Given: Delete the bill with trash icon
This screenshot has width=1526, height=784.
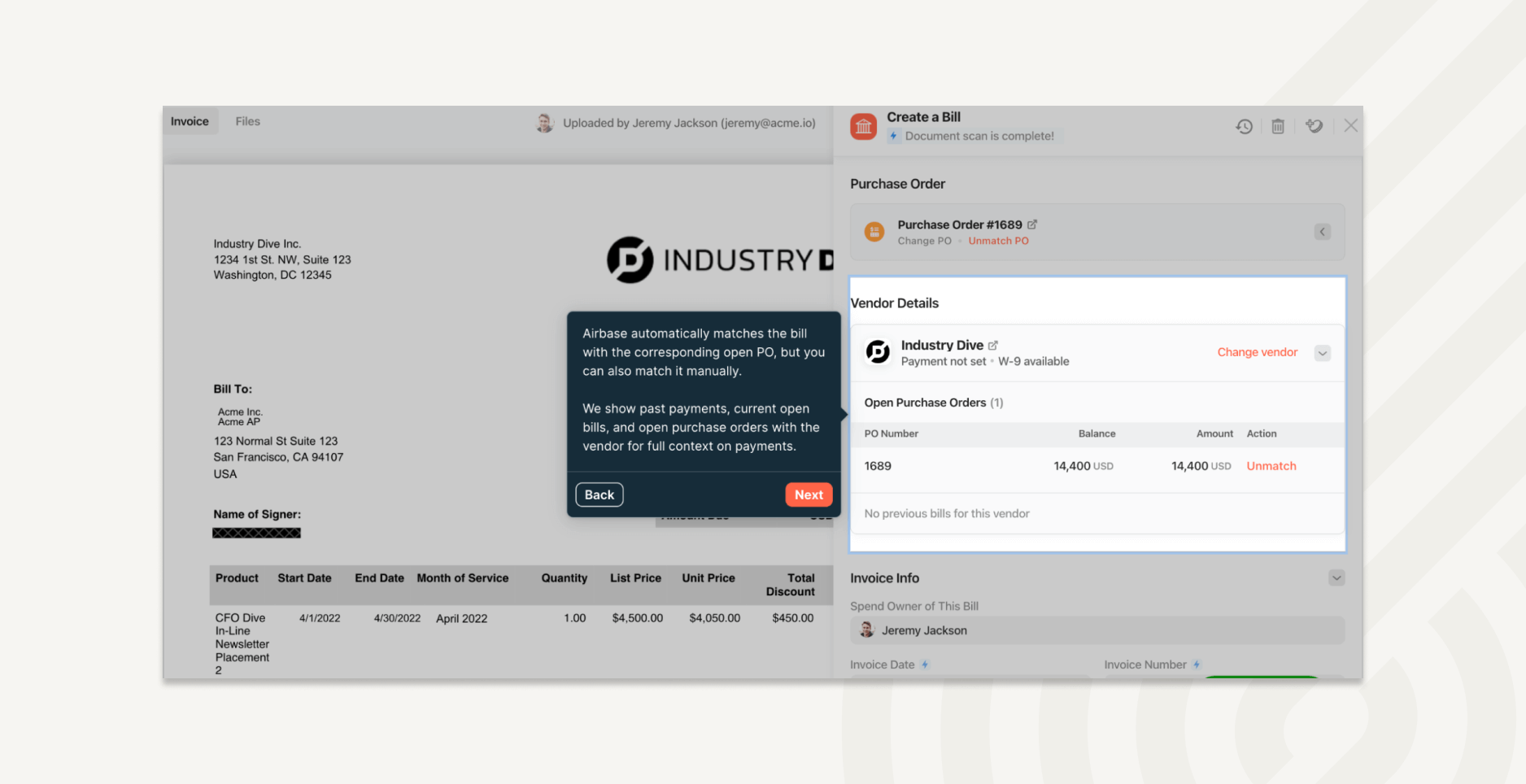Looking at the screenshot, I should pyautogui.click(x=1278, y=126).
